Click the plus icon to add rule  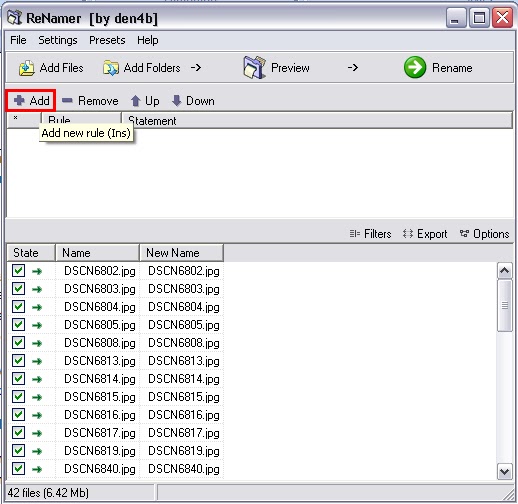[19, 100]
